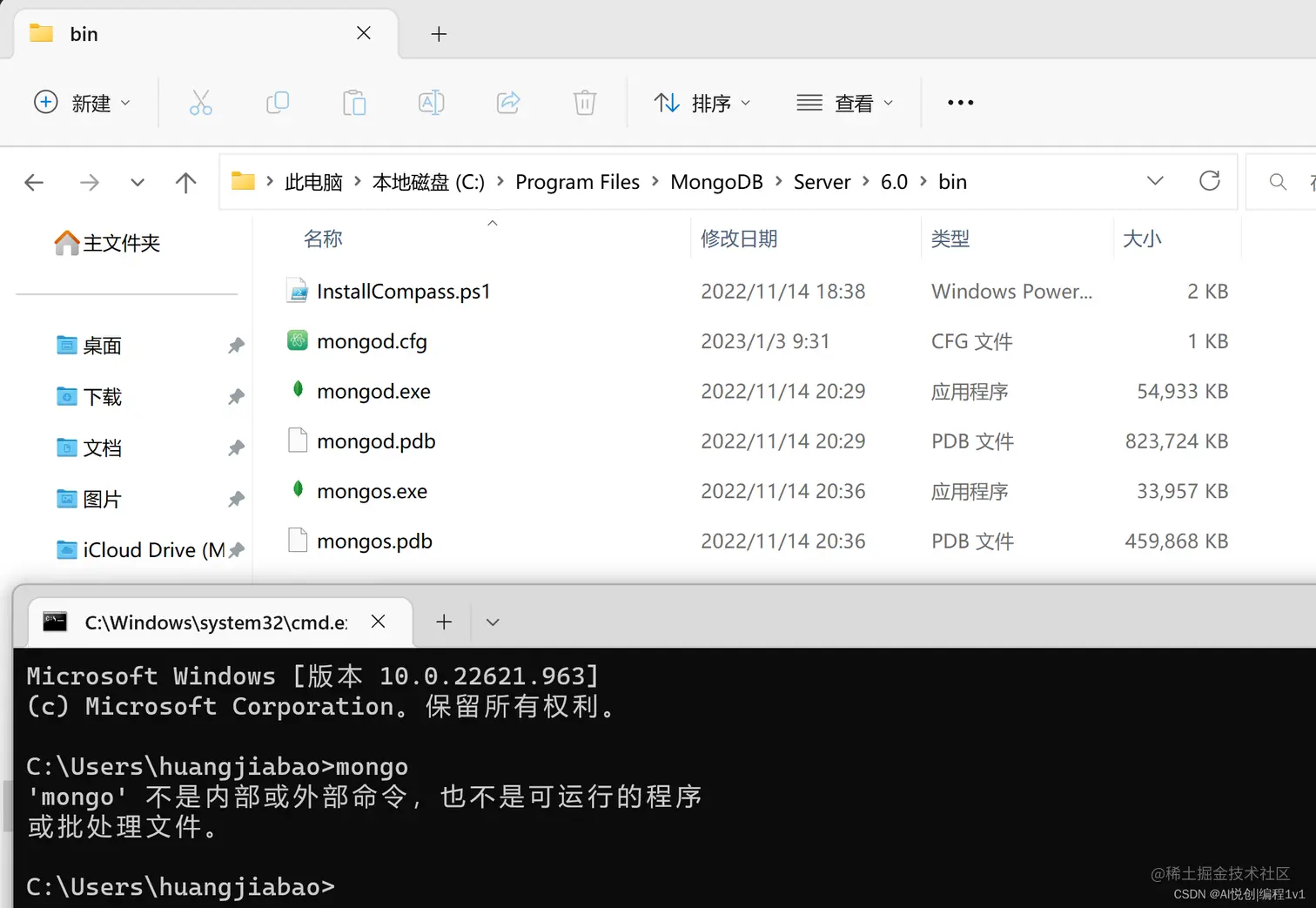Screen dimensions: 1316x908
Task: Click the Rename icon in toolbar
Action: pos(431,103)
